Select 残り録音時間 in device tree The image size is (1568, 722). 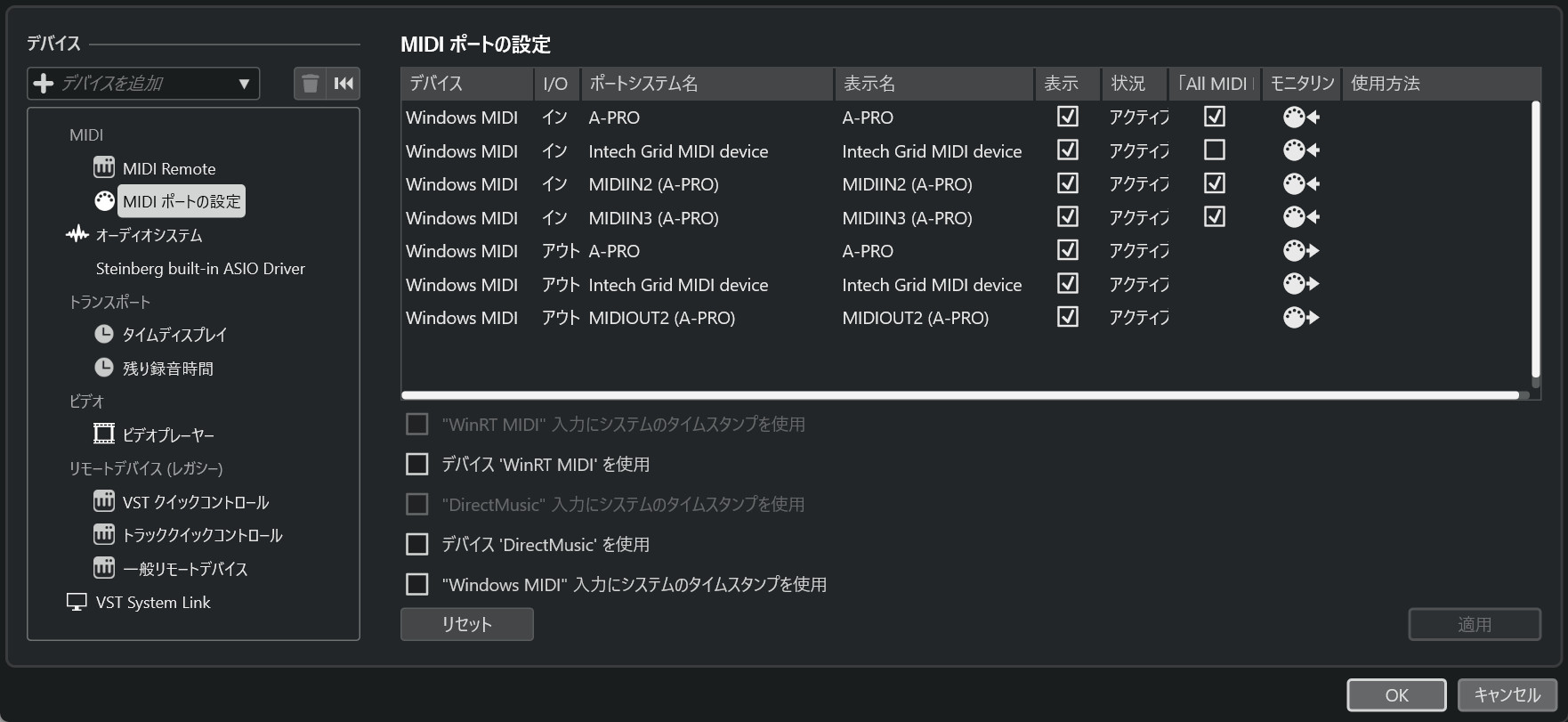click(x=167, y=369)
